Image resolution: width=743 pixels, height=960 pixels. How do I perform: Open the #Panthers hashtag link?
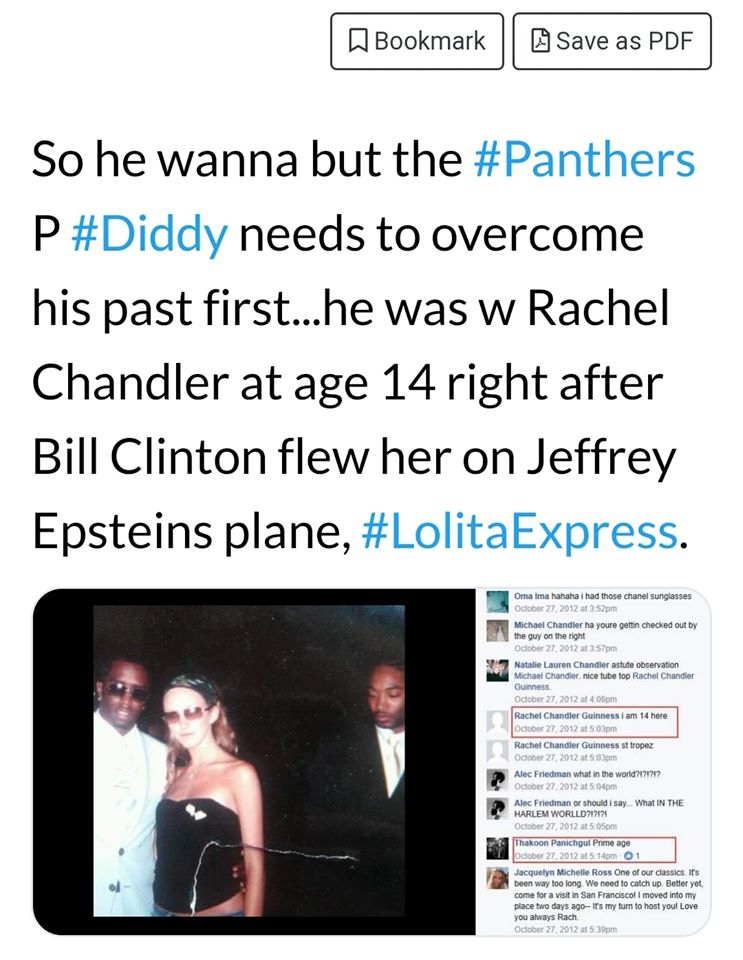point(583,160)
